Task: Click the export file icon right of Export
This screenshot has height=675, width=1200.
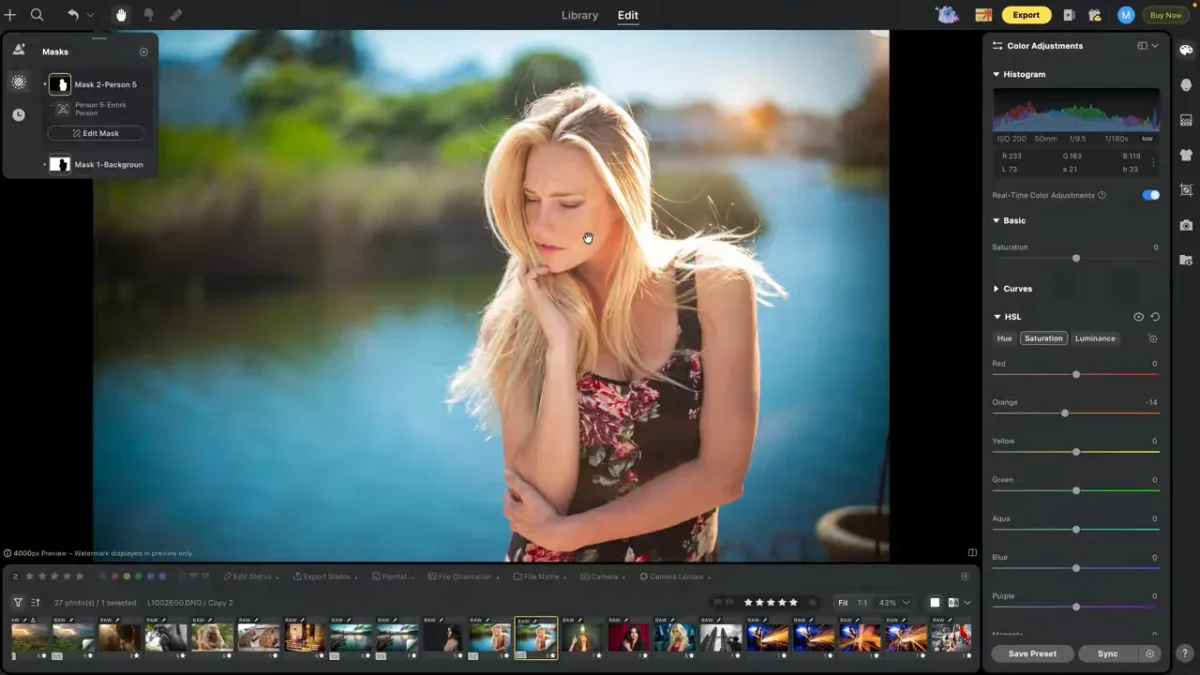Action: coord(1069,15)
